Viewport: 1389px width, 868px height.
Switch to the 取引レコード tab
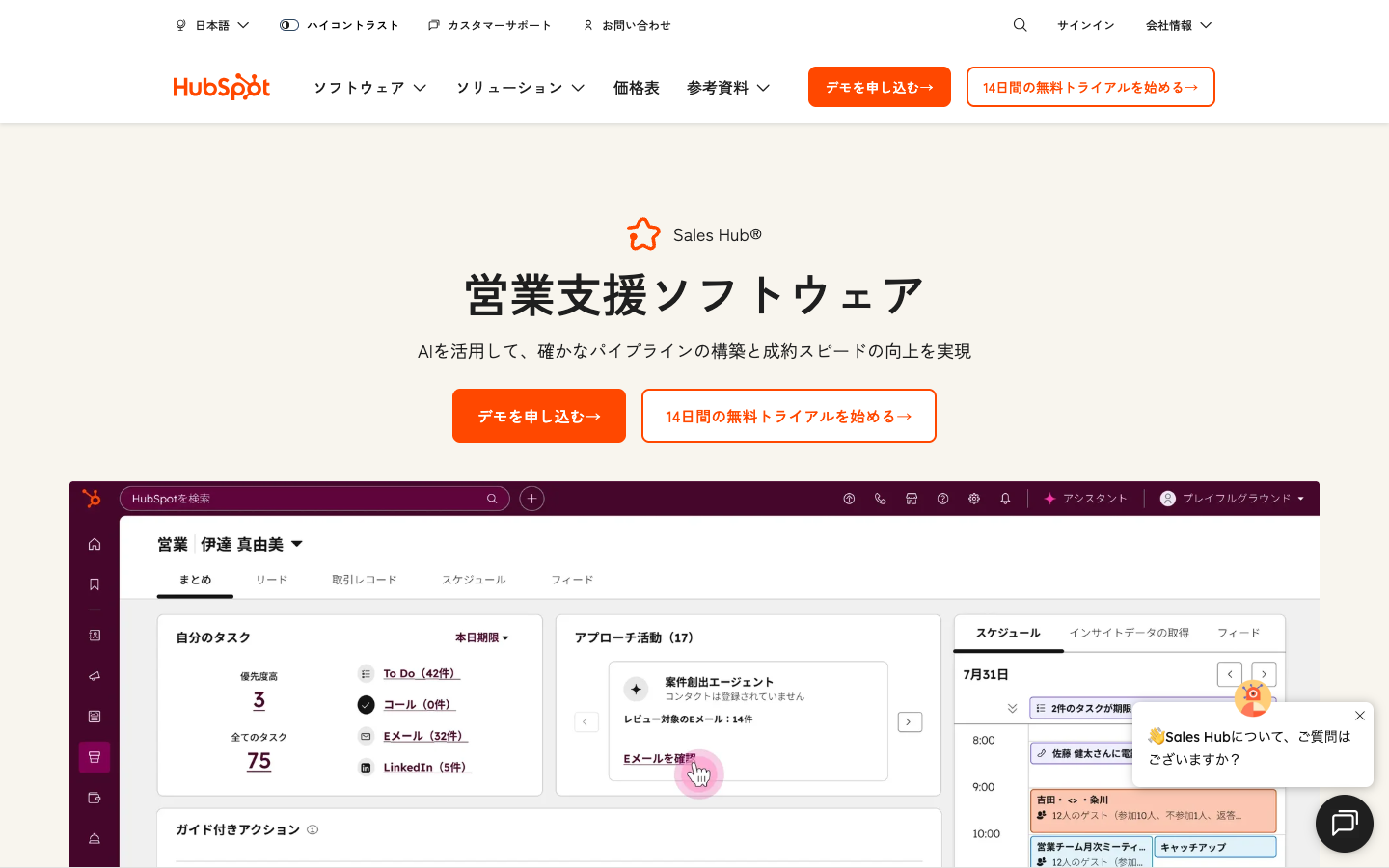pos(364,580)
